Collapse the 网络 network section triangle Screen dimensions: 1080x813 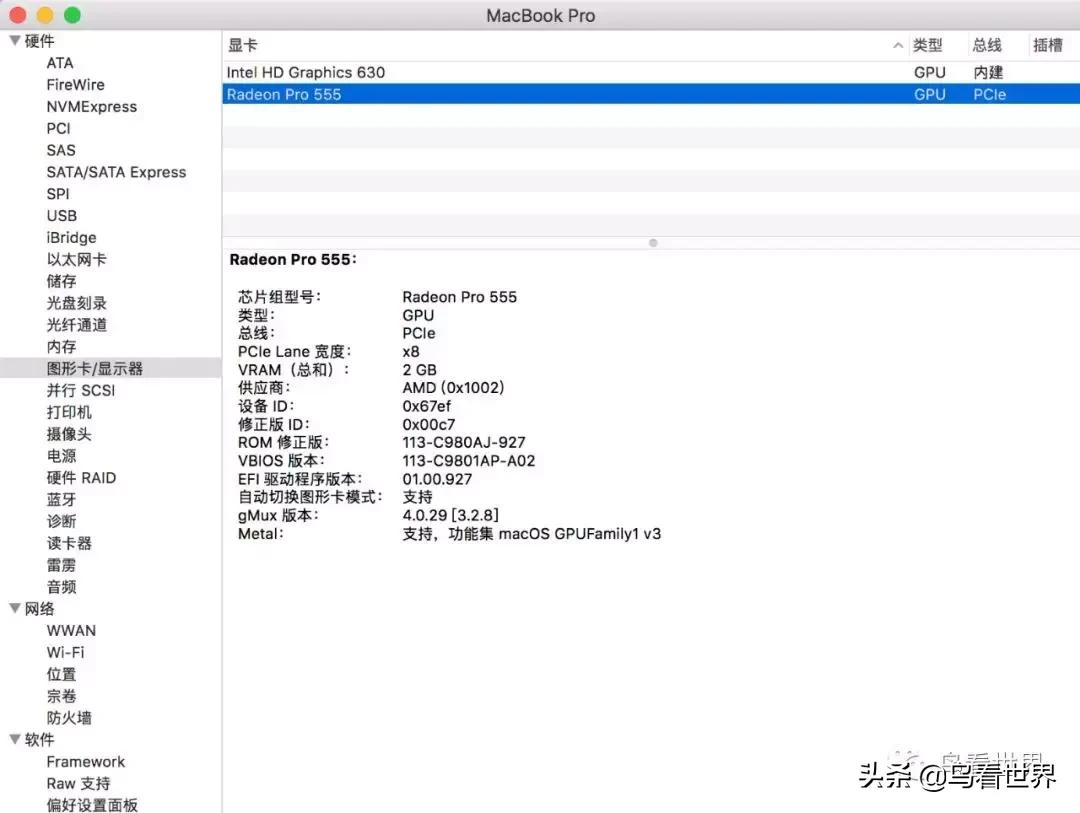click(x=15, y=608)
